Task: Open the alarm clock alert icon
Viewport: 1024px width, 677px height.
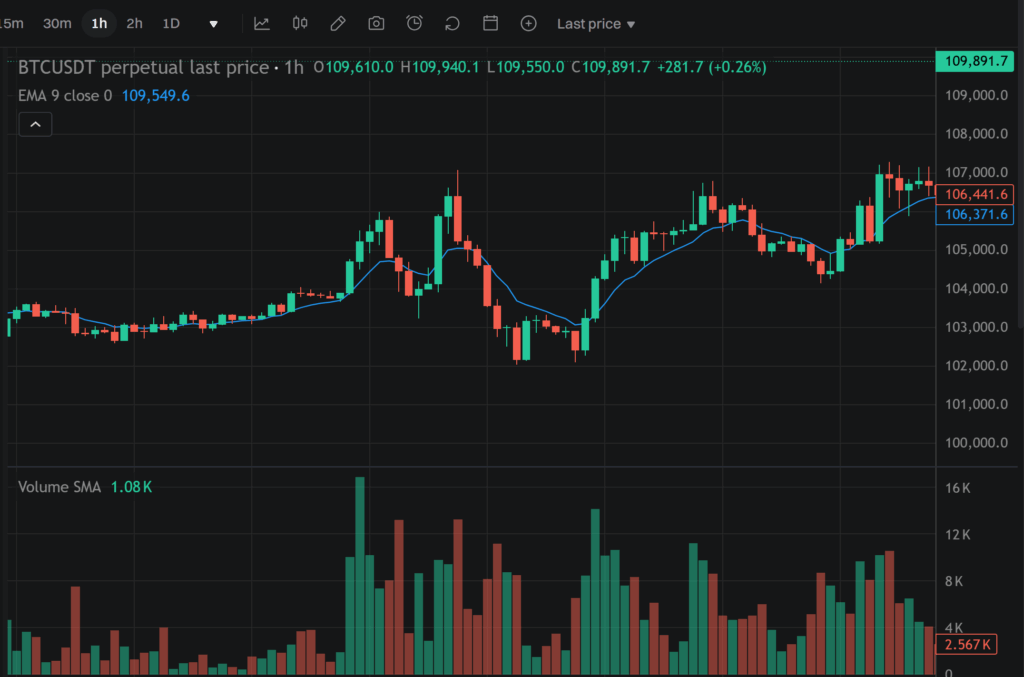Action: pos(414,23)
